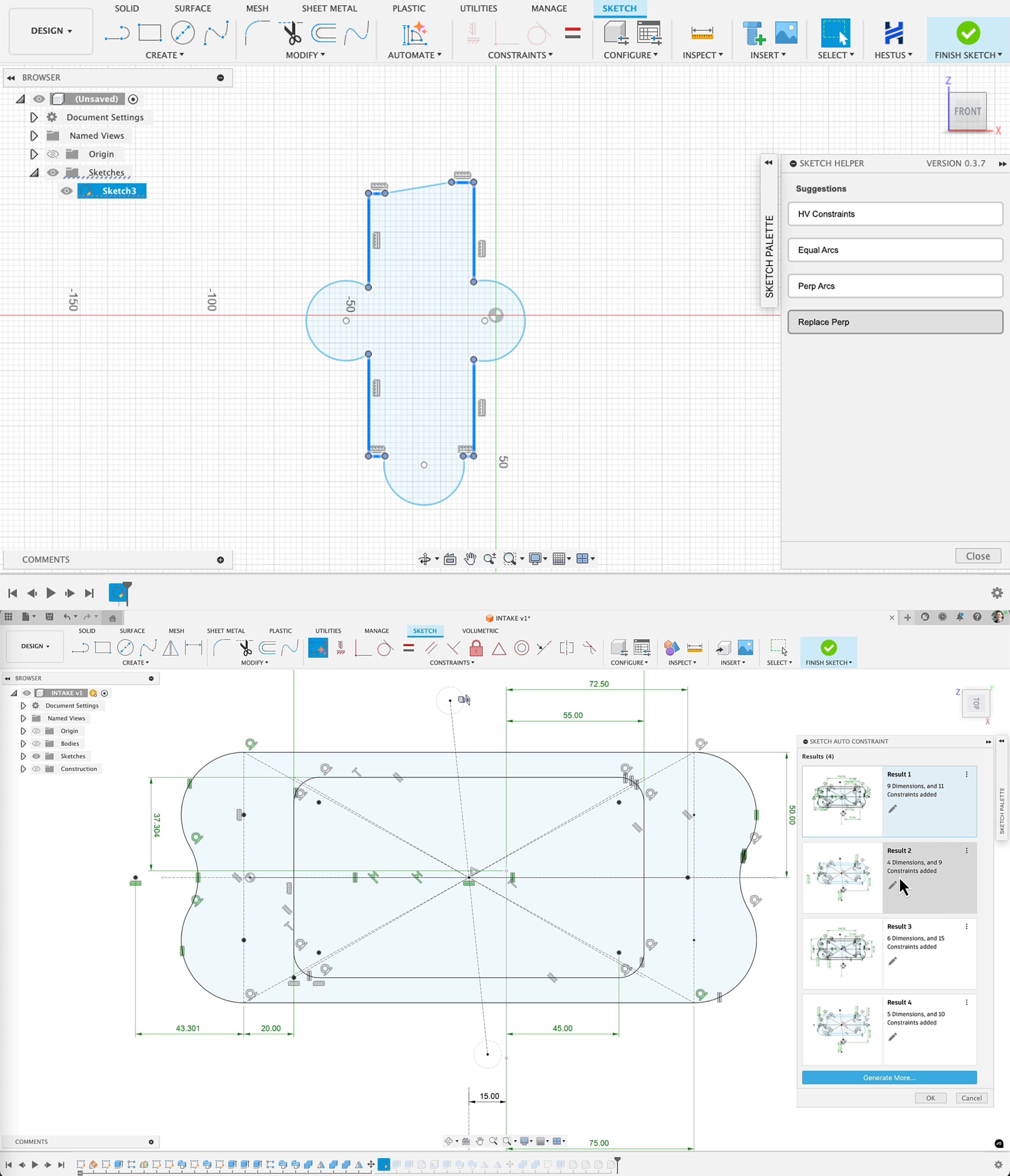The image size is (1010, 1176).
Task: Switch to the Sheet Metal tab at top
Action: 329,8
